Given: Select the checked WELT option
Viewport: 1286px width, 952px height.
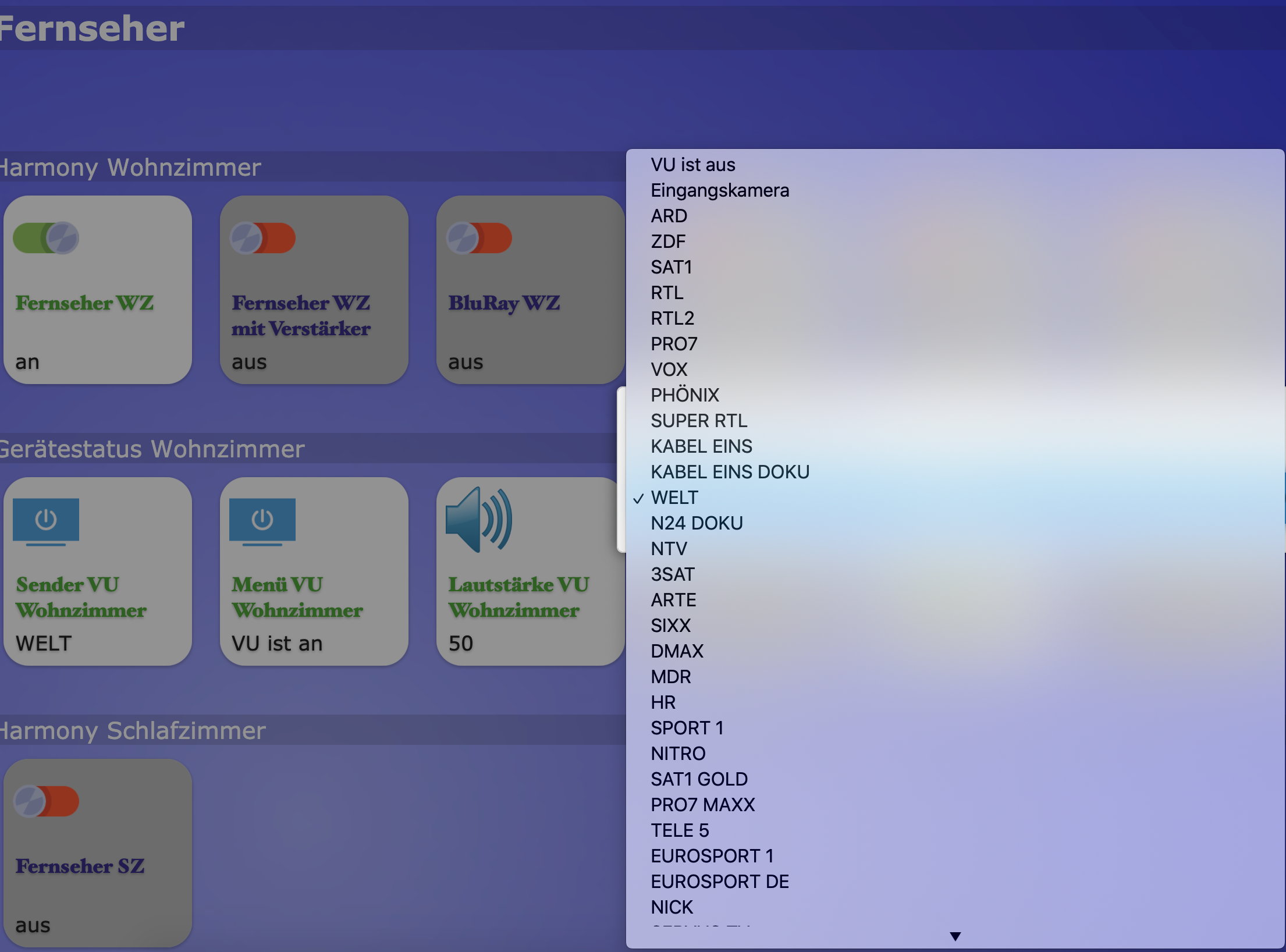Looking at the screenshot, I should pos(955,498).
